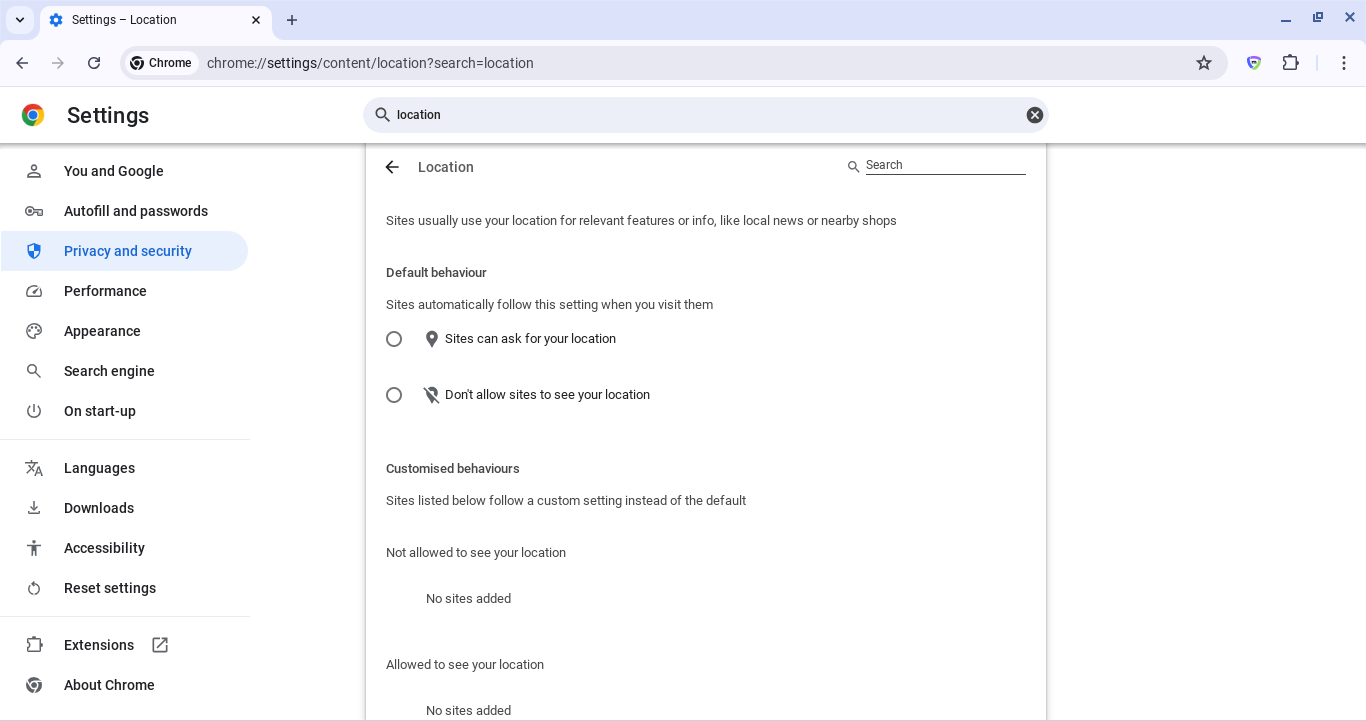Screen dimensions: 1366x721
Task: Open Performance section
Action: [124, 291]
